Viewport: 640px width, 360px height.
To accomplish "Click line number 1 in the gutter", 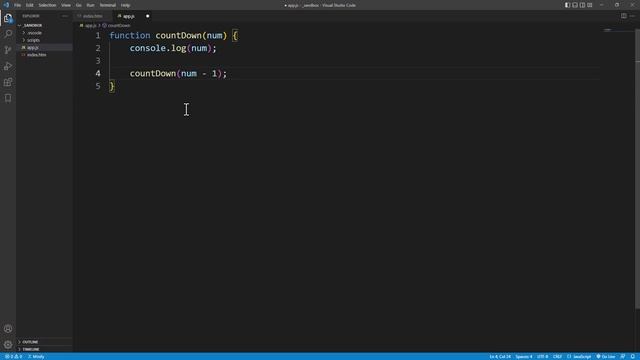I will [x=98, y=36].
